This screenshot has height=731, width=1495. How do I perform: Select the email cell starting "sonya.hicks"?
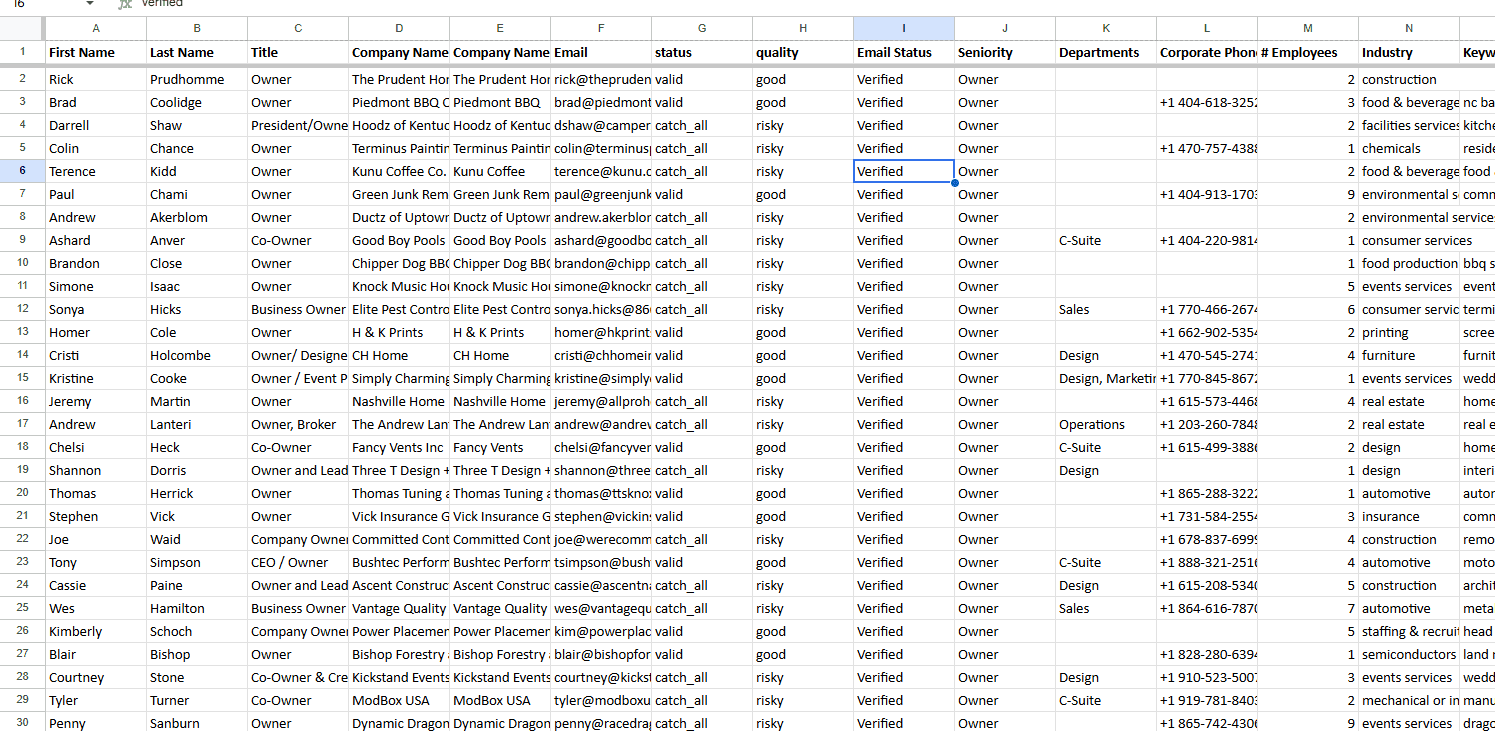click(601, 309)
